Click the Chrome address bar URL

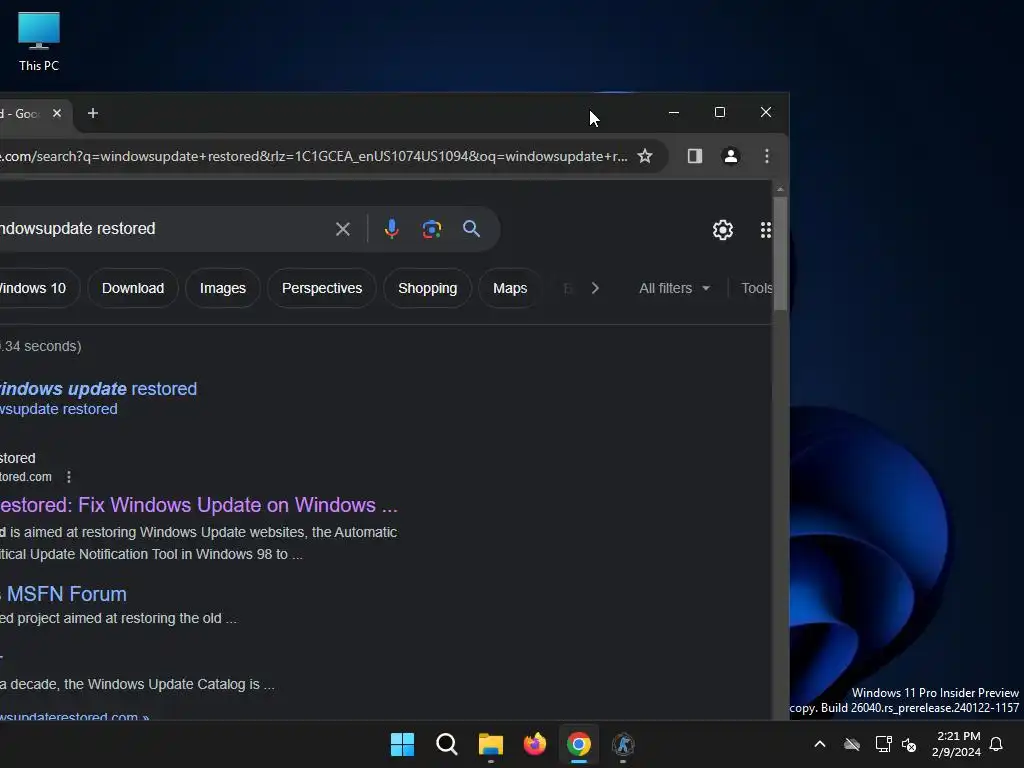tap(313, 156)
